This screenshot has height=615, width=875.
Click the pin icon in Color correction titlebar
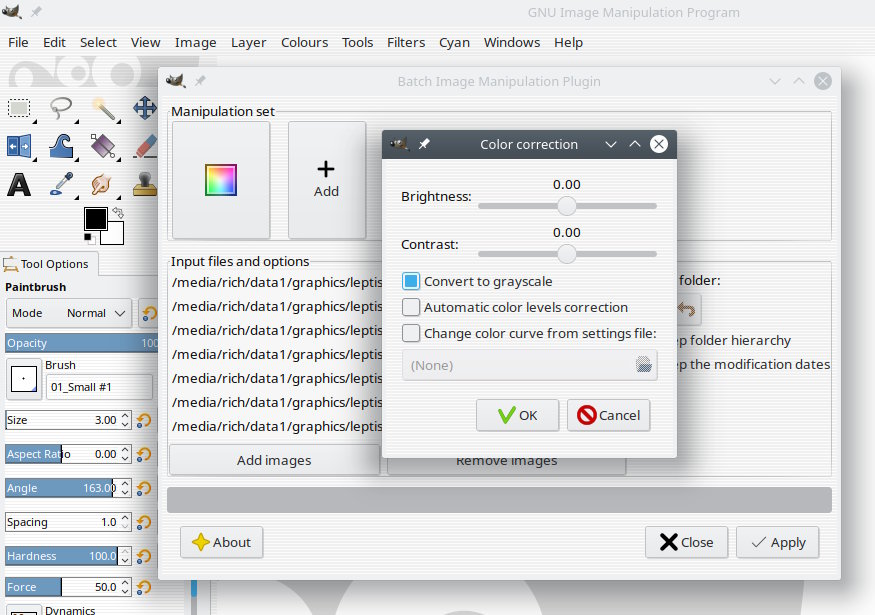point(424,144)
